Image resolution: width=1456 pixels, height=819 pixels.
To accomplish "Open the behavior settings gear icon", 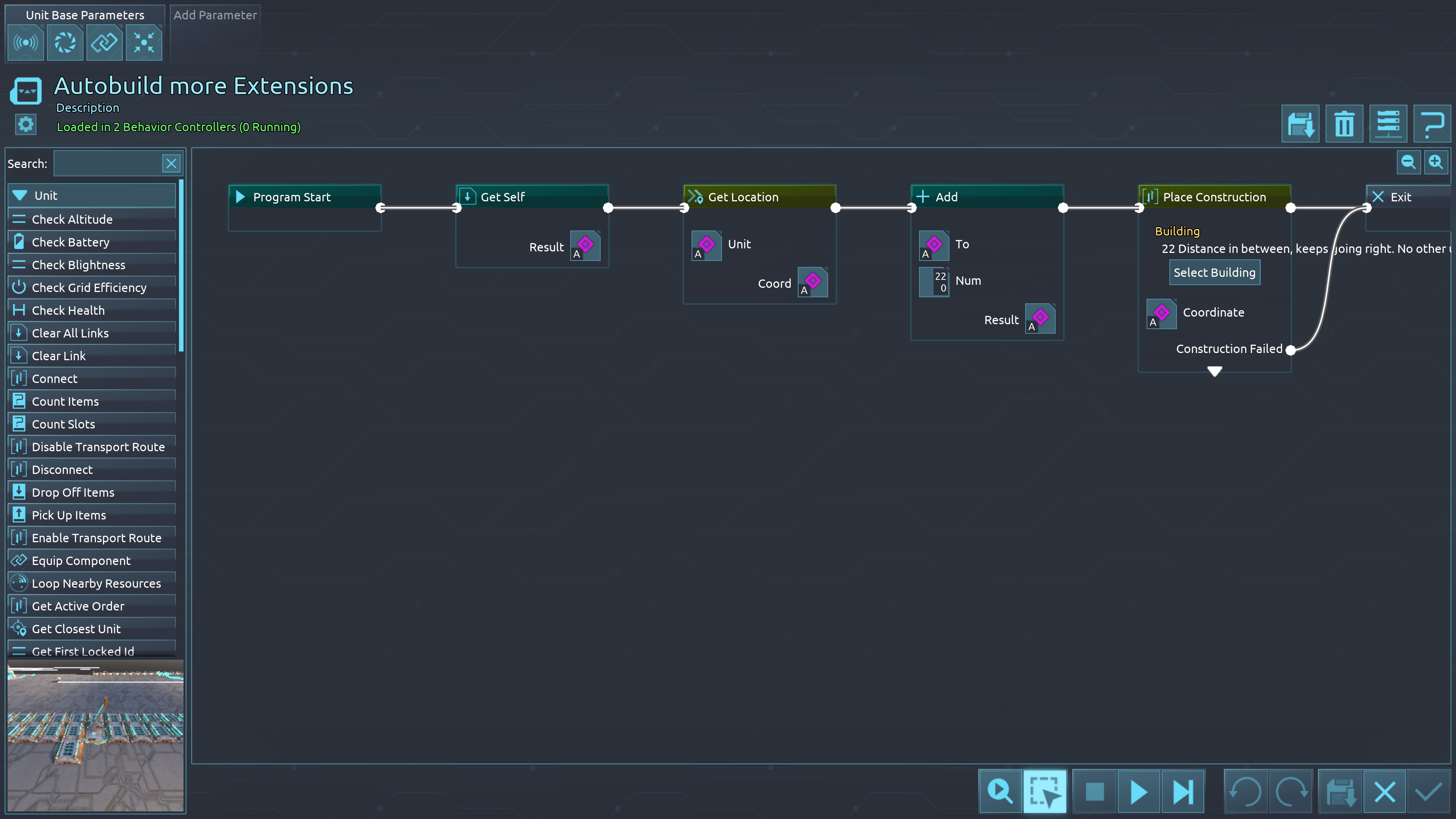I will 25,124.
